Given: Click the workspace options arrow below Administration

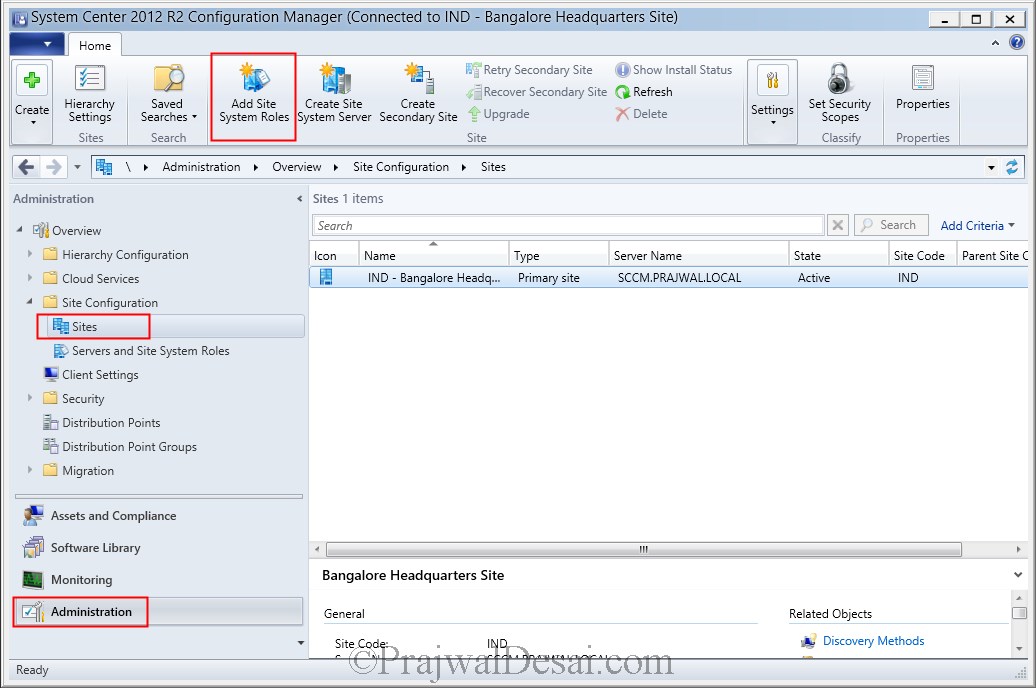Looking at the screenshot, I should click(x=301, y=642).
